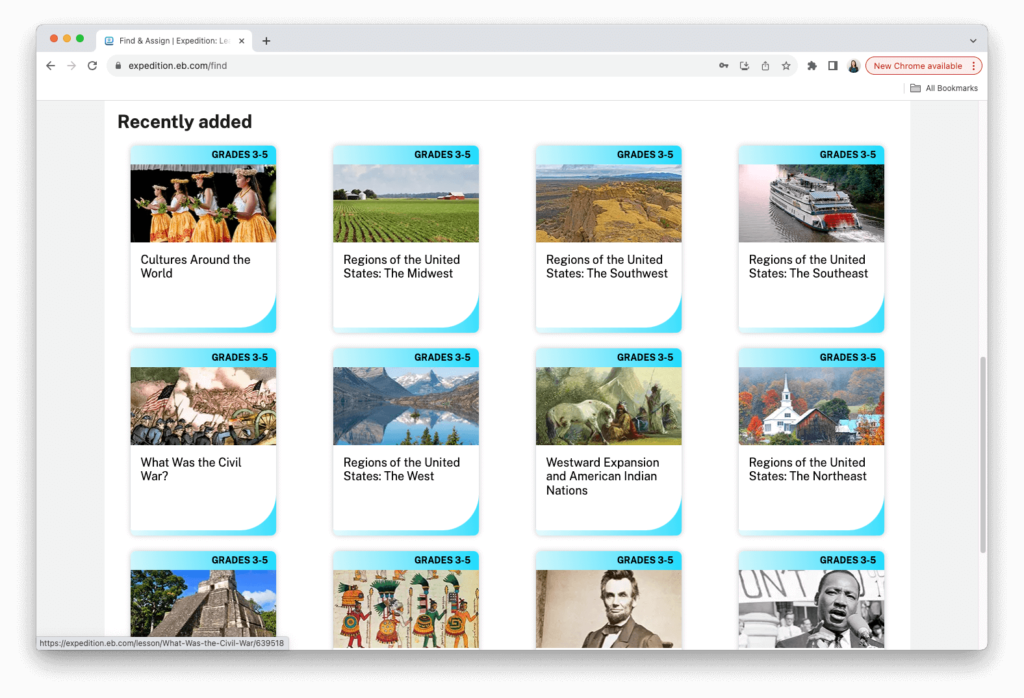Open the Extensions puzzle piece icon
Viewport: 1024px width, 698px height.
click(x=811, y=65)
